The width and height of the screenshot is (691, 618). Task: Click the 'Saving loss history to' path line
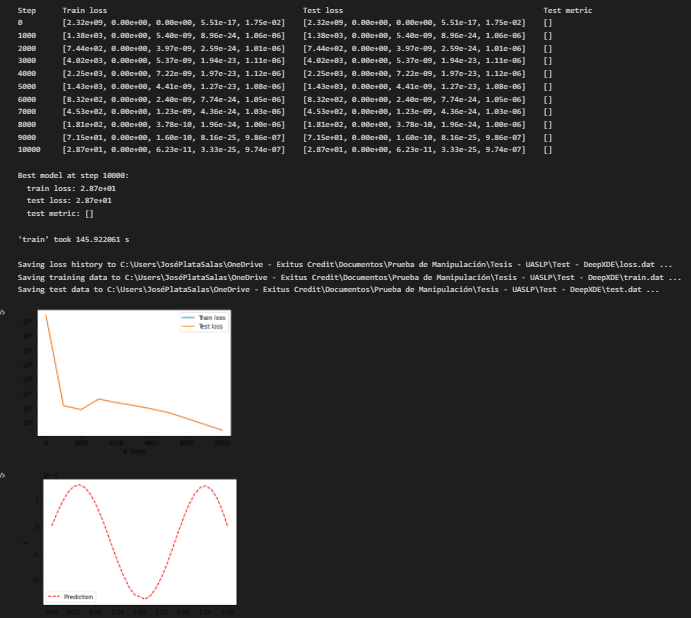345,264
